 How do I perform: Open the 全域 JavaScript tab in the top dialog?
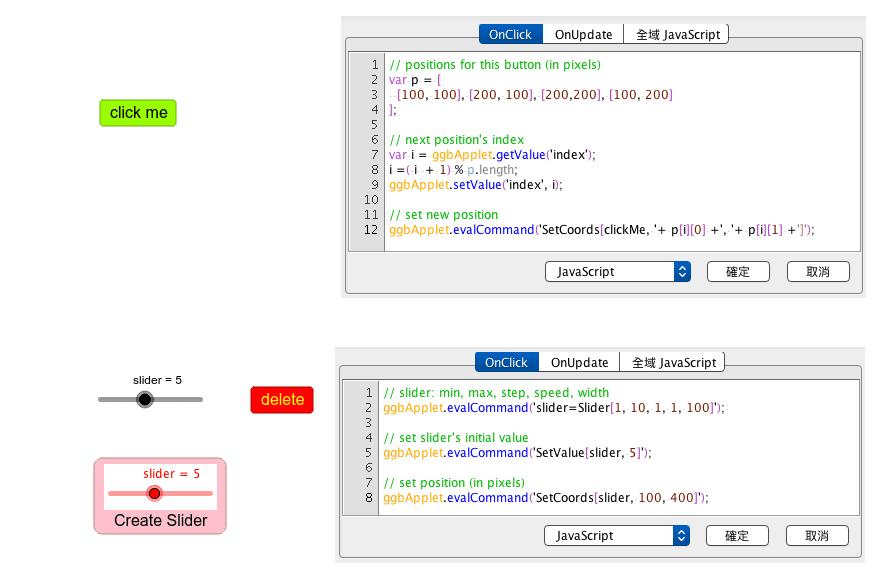pyautogui.click(x=677, y=33)
